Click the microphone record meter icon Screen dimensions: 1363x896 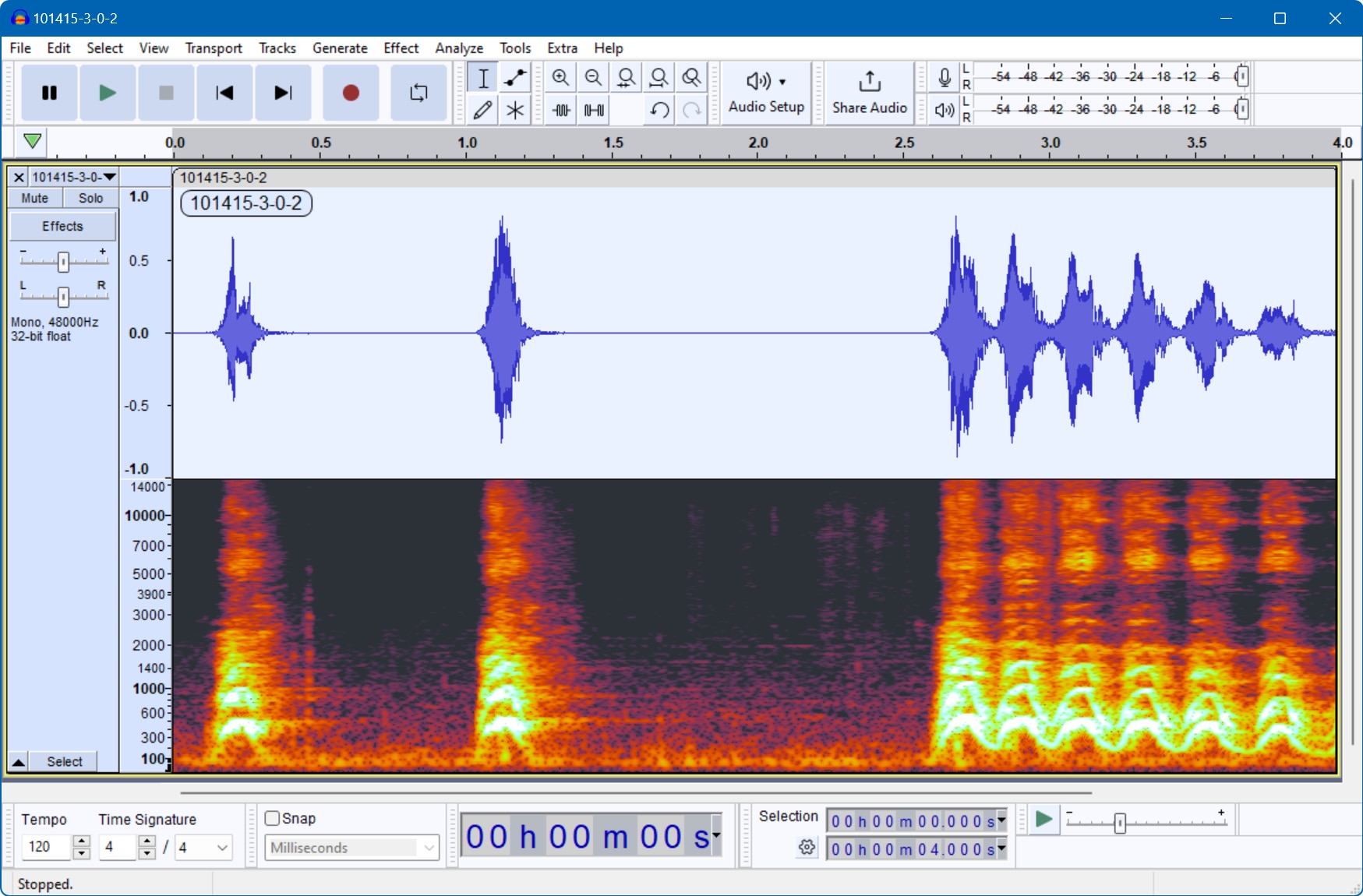tap(945, 78)
